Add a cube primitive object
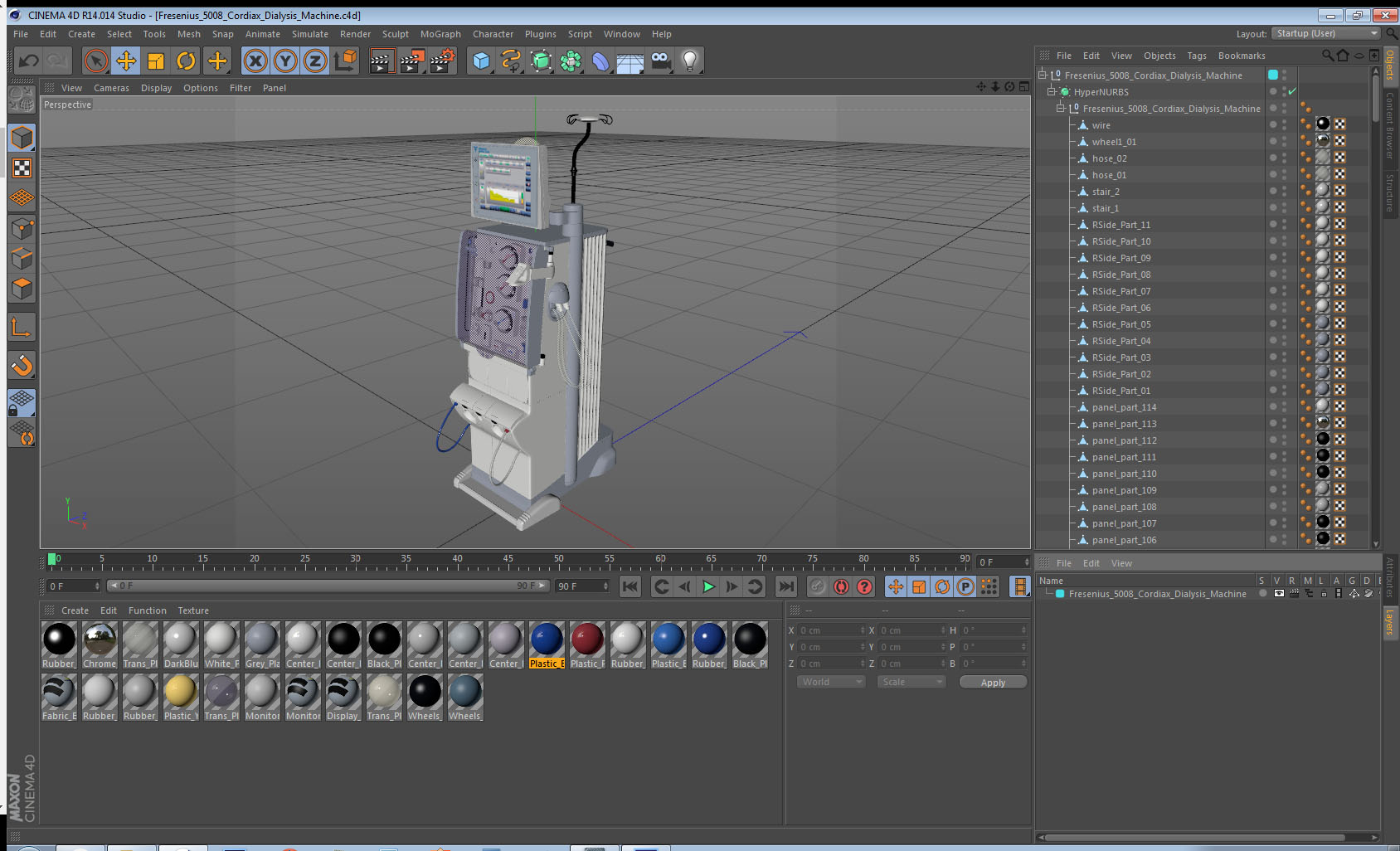1400x851 pixels. tap(481, 61)
